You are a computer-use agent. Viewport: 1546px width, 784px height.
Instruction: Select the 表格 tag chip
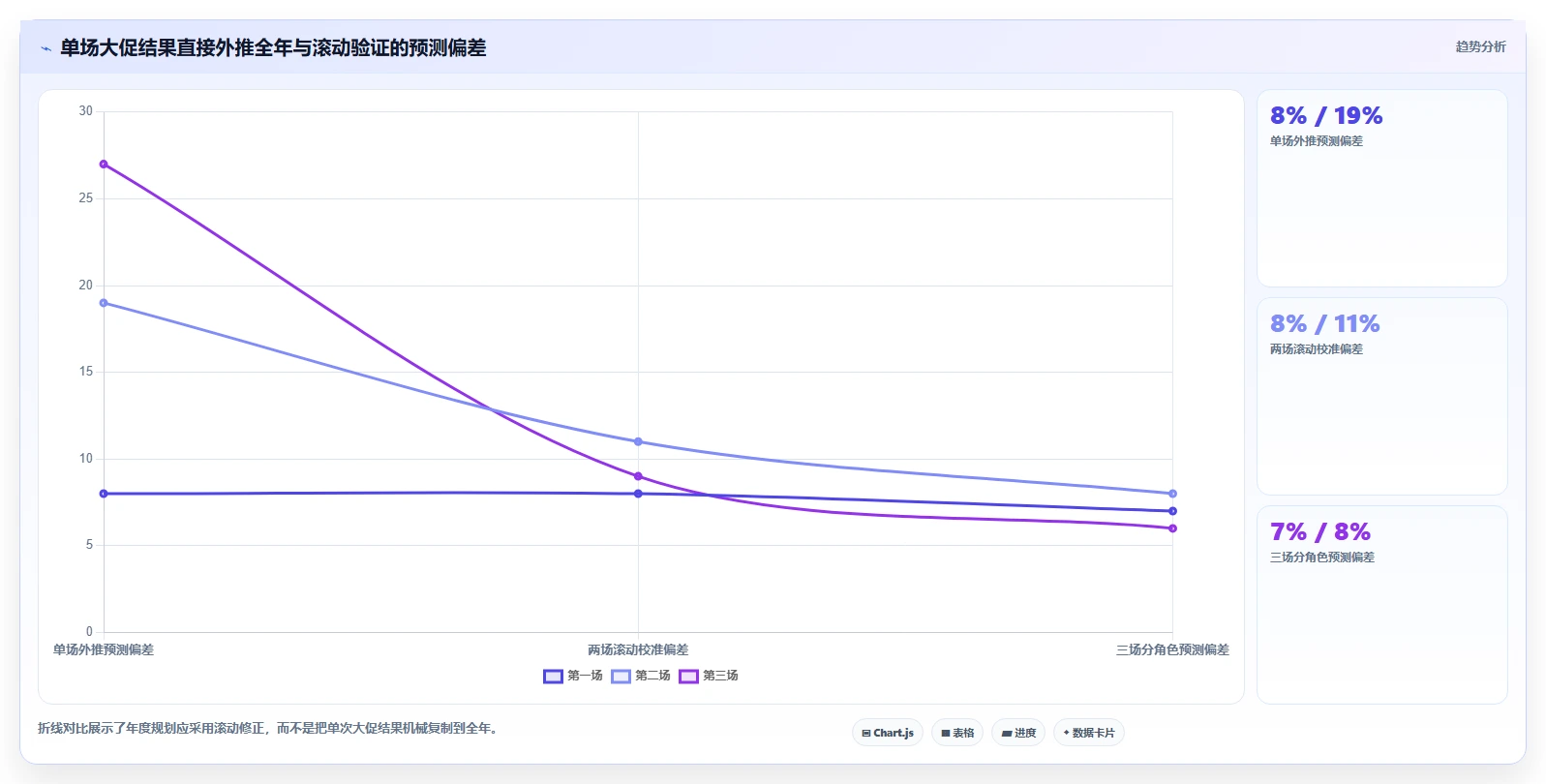pyautogui.click(x=957, y=733)
